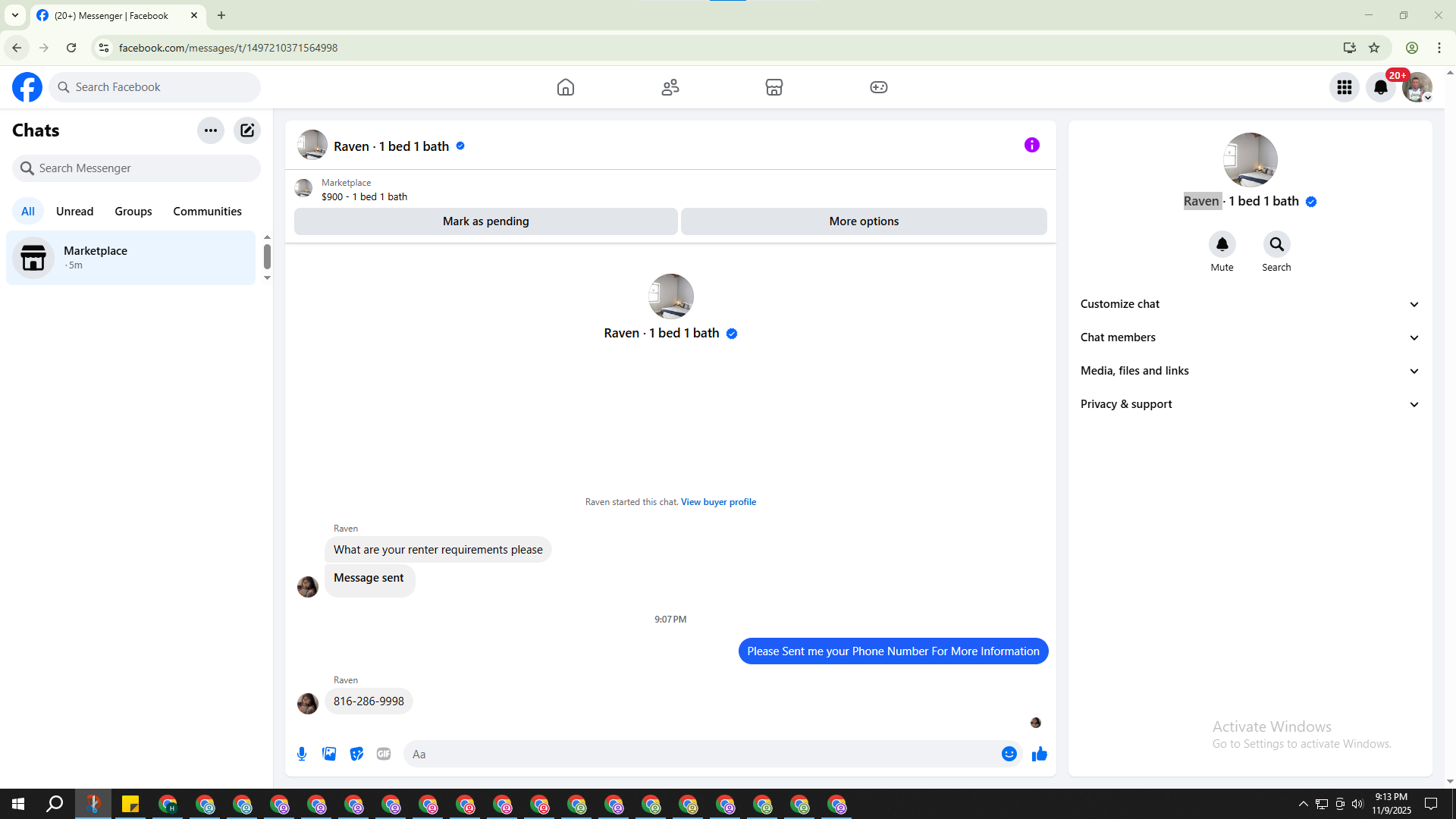
Task: Open the Action Center notifications icon
Action: (1431, 804)
